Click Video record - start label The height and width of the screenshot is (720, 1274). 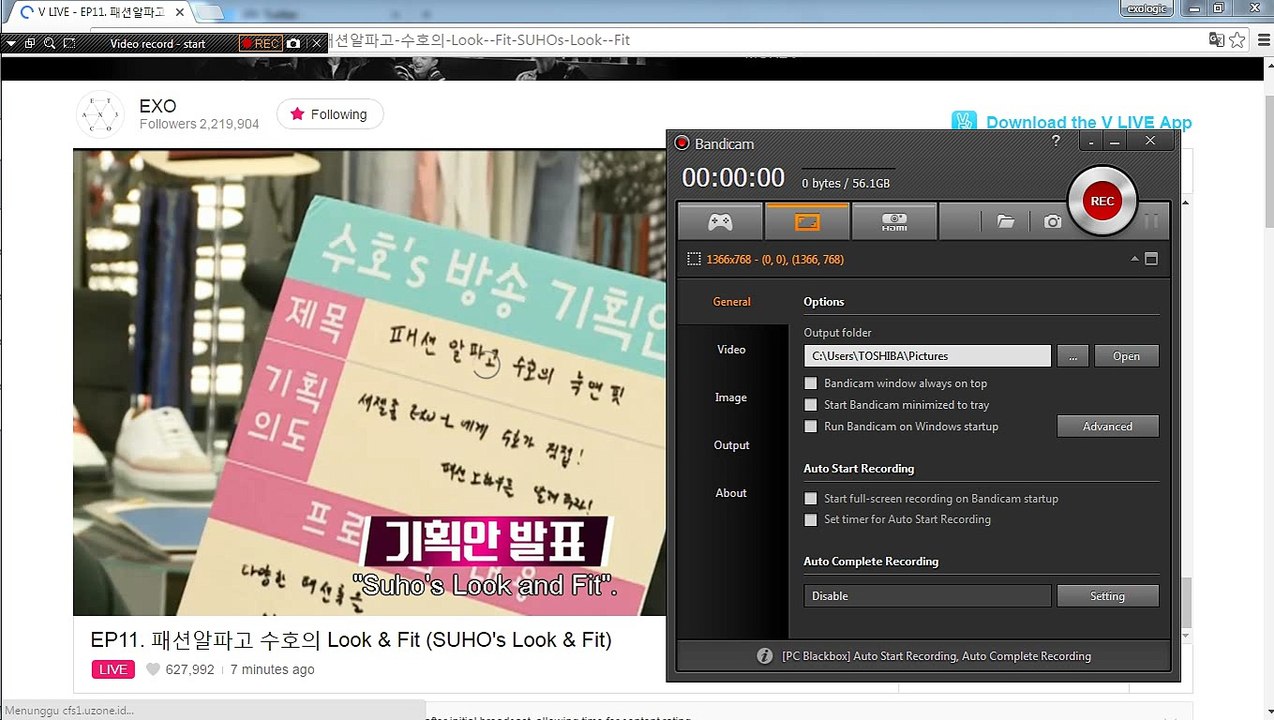pos(158,43)
